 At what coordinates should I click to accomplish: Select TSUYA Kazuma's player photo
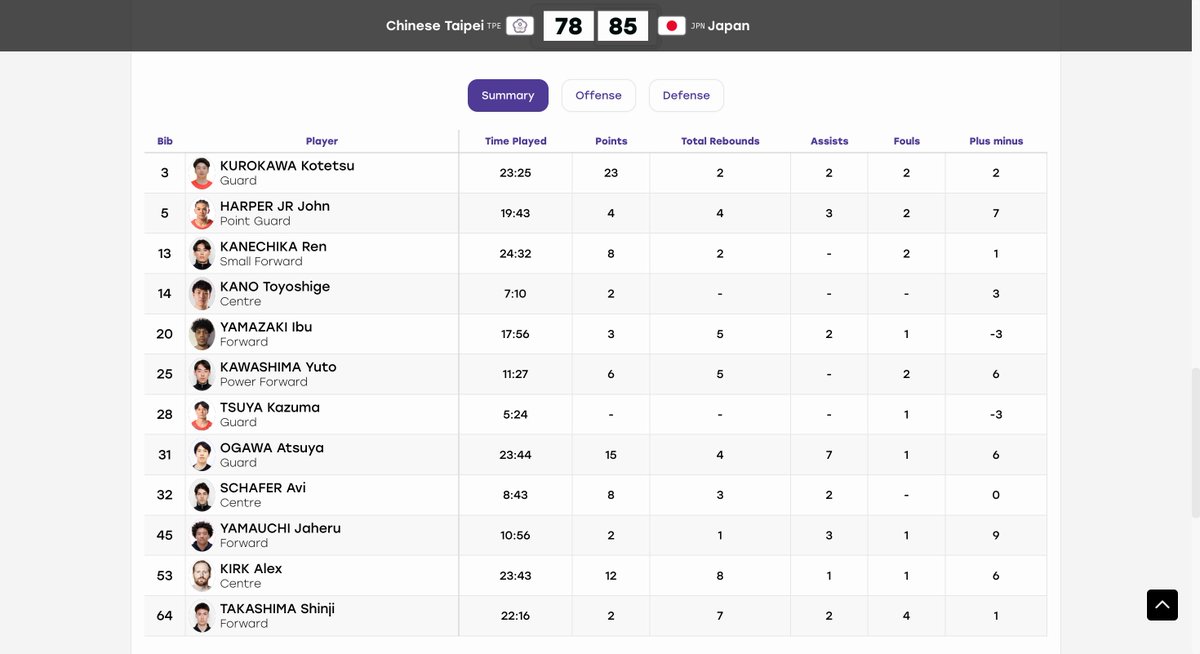tap(202, 414)
